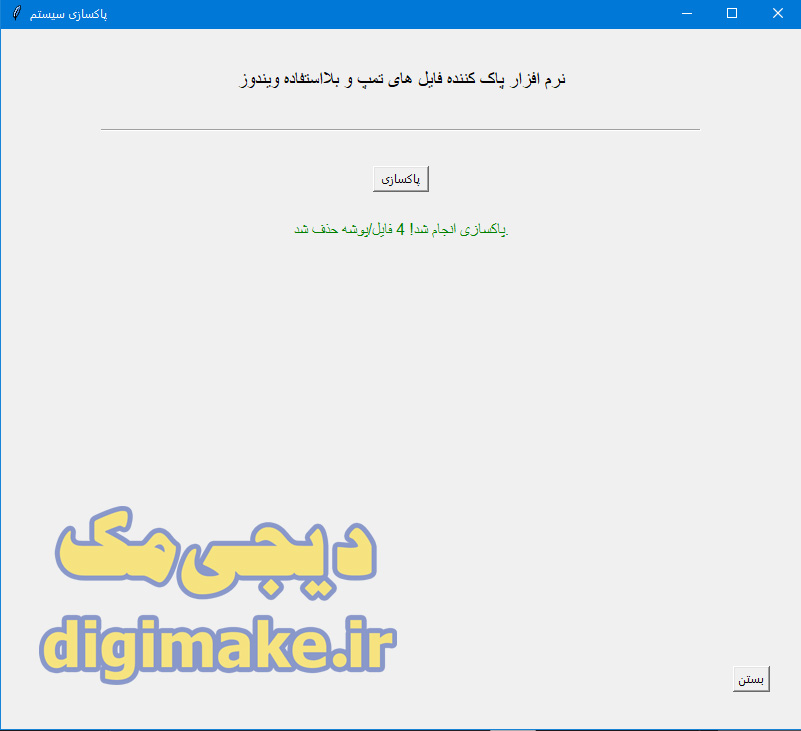Click the heading about cleaning temp files
Screen dimensions: 801x731
[403, 79]
